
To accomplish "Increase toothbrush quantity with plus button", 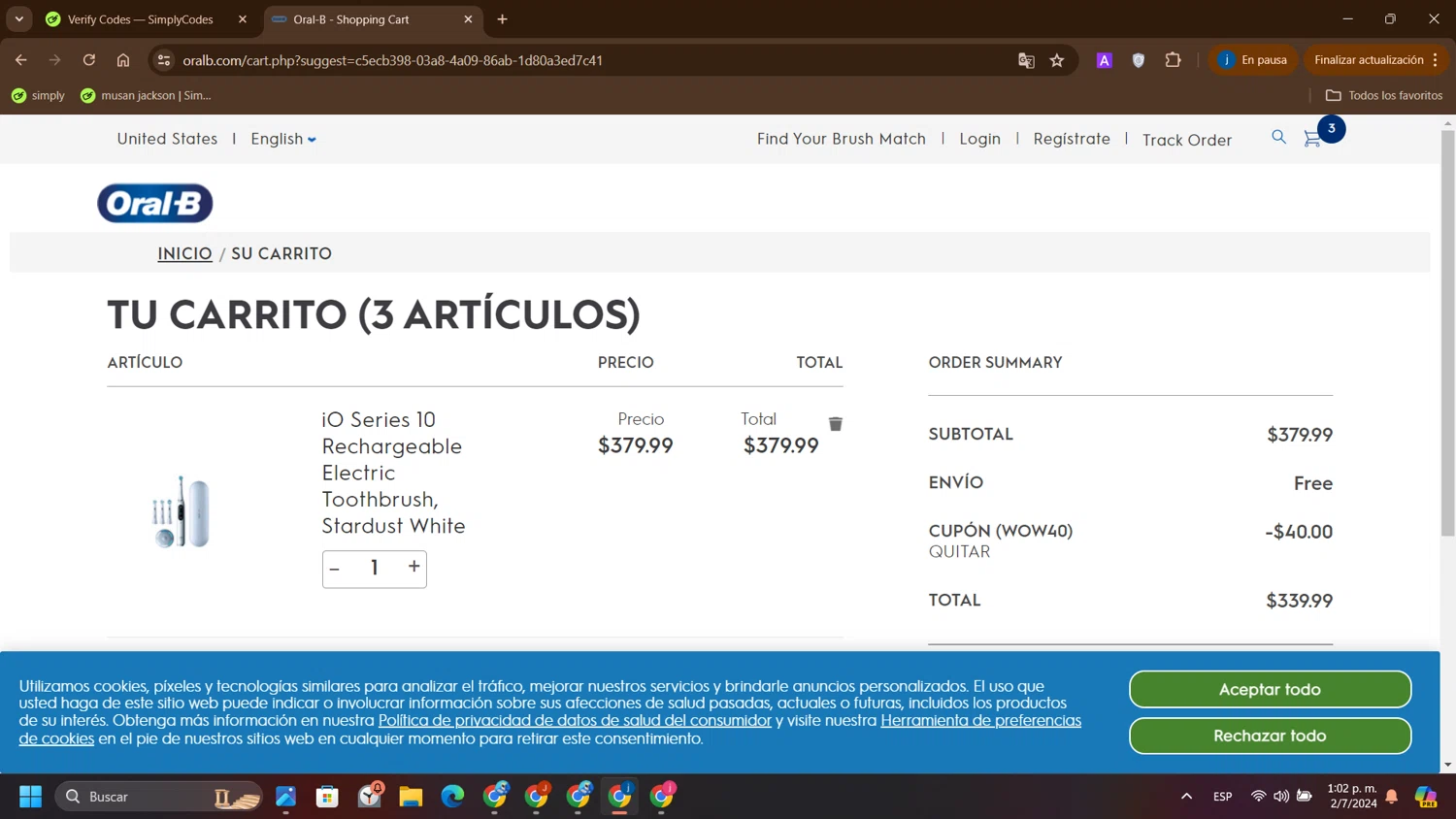I will [x=414, y=567].
